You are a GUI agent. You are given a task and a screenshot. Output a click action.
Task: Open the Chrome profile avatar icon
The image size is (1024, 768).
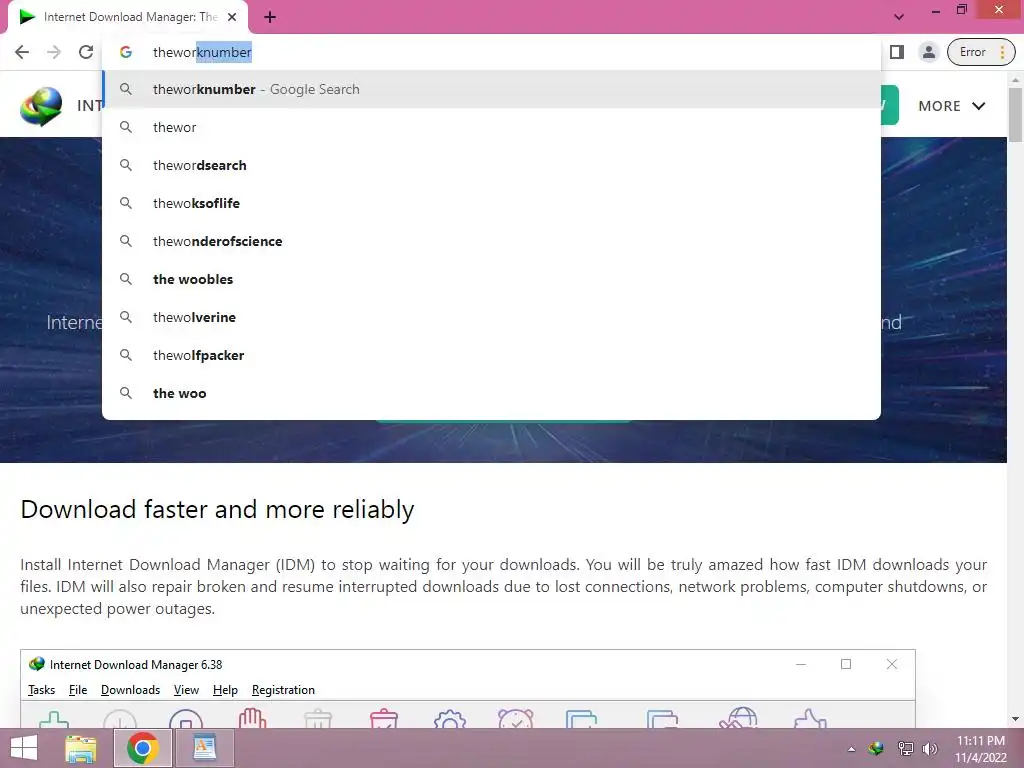coord(928,52)
